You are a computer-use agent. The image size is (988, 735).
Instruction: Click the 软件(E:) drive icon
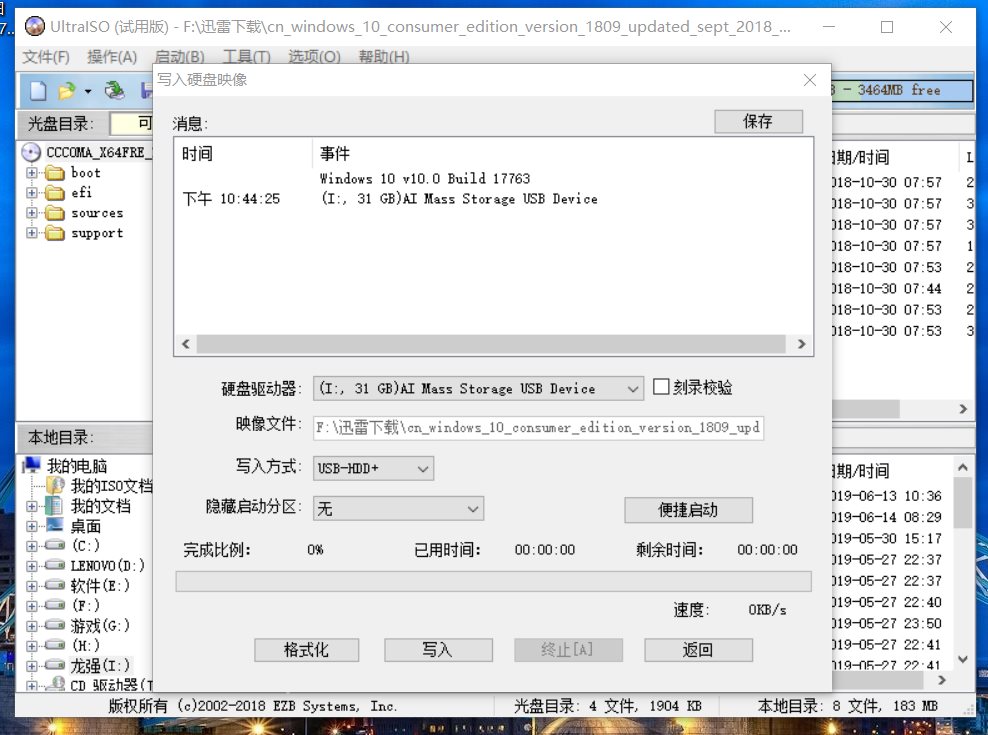coord(55,585)
